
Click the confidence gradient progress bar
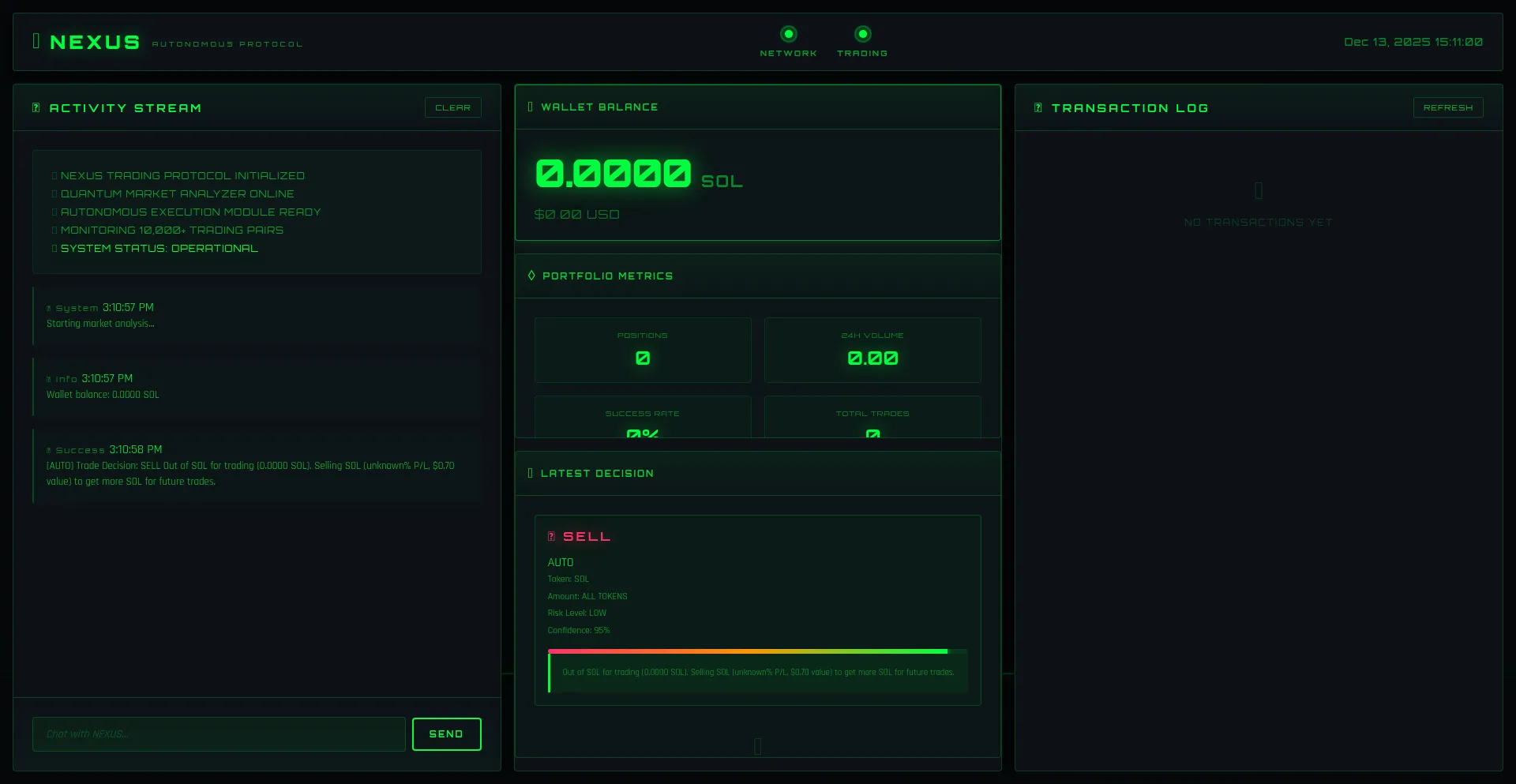pos(747,651)
